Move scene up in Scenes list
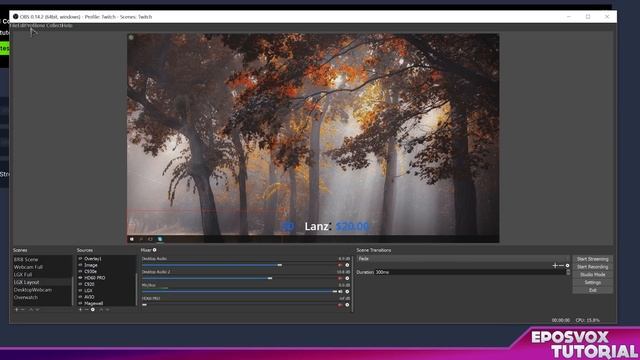 [x=31, y=310]
